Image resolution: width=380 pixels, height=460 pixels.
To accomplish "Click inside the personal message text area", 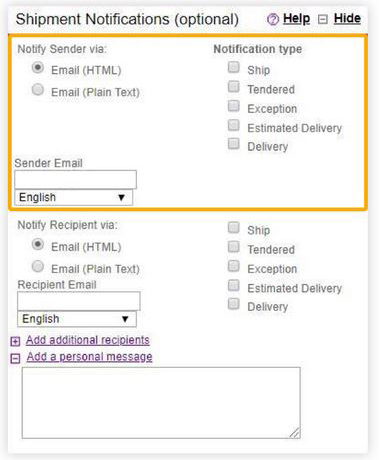I will [x=161, y=403].
